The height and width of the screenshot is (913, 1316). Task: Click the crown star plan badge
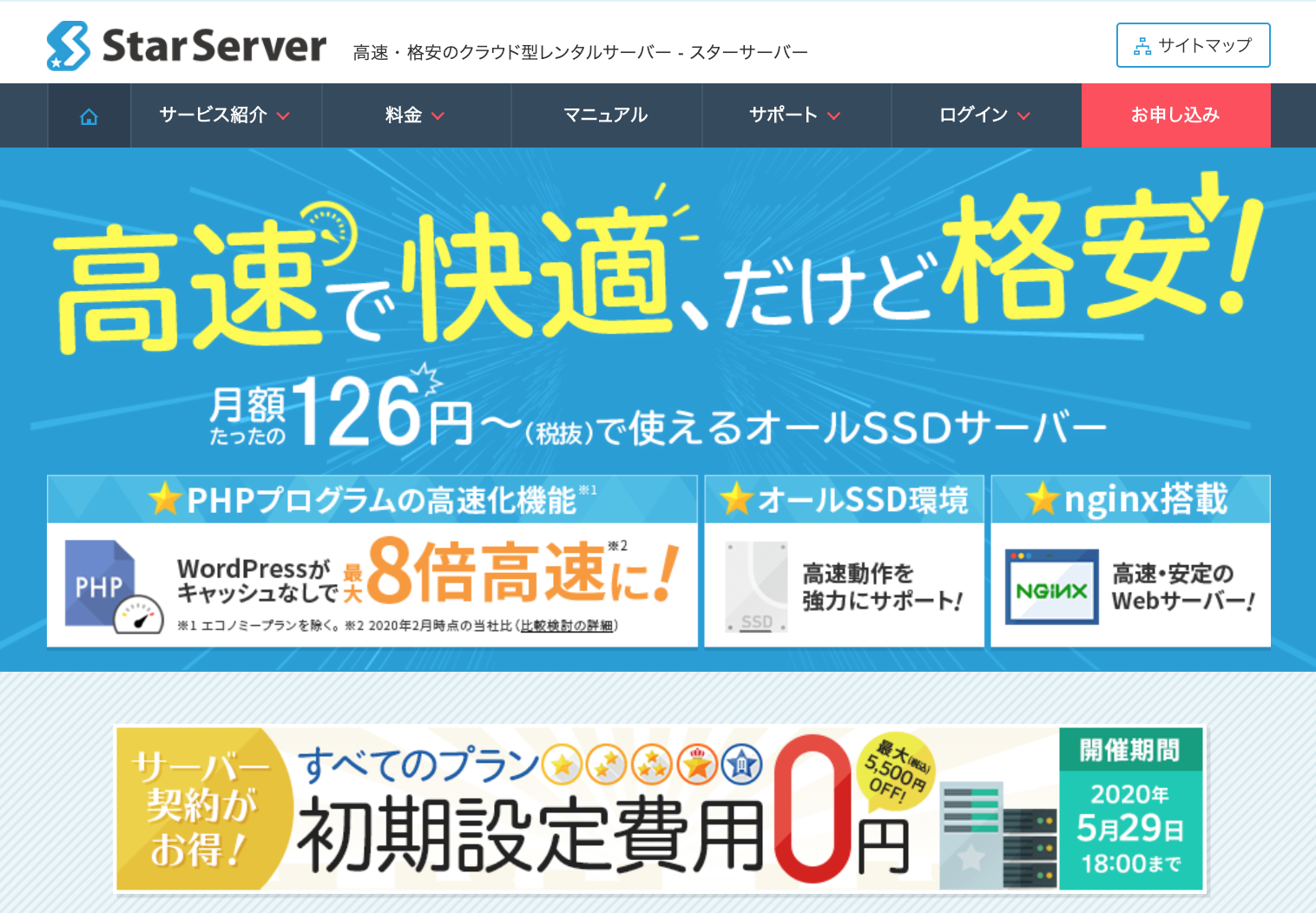click(697, 765)
